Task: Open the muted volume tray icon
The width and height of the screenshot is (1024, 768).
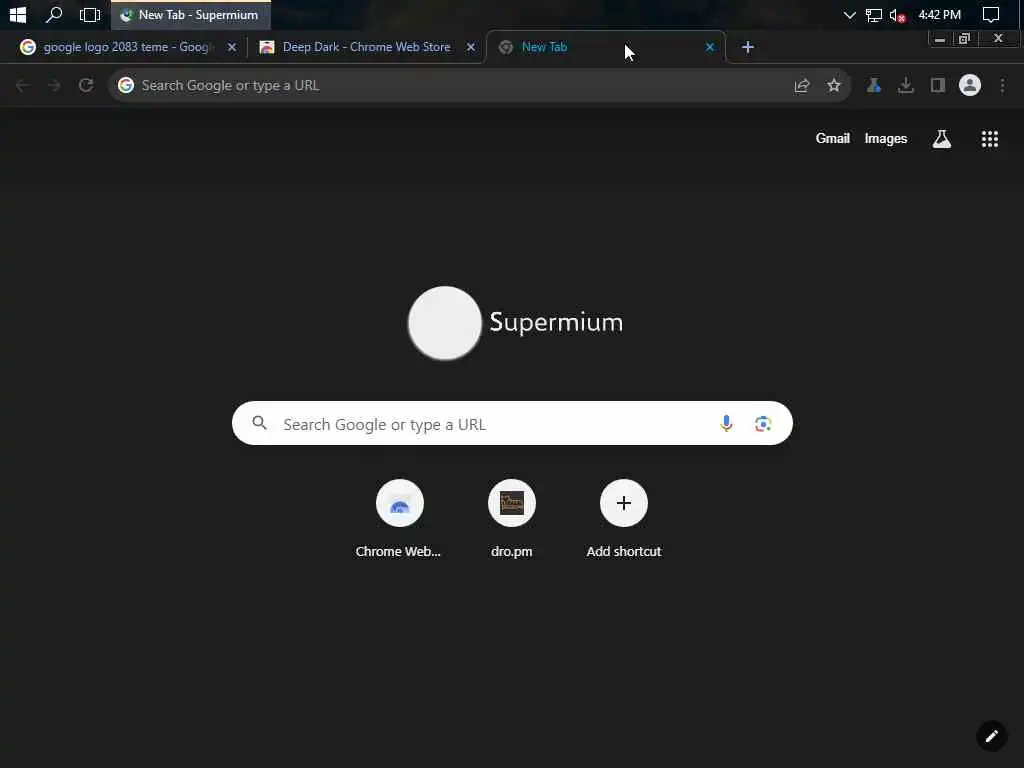Action: (x=897, y=15)
